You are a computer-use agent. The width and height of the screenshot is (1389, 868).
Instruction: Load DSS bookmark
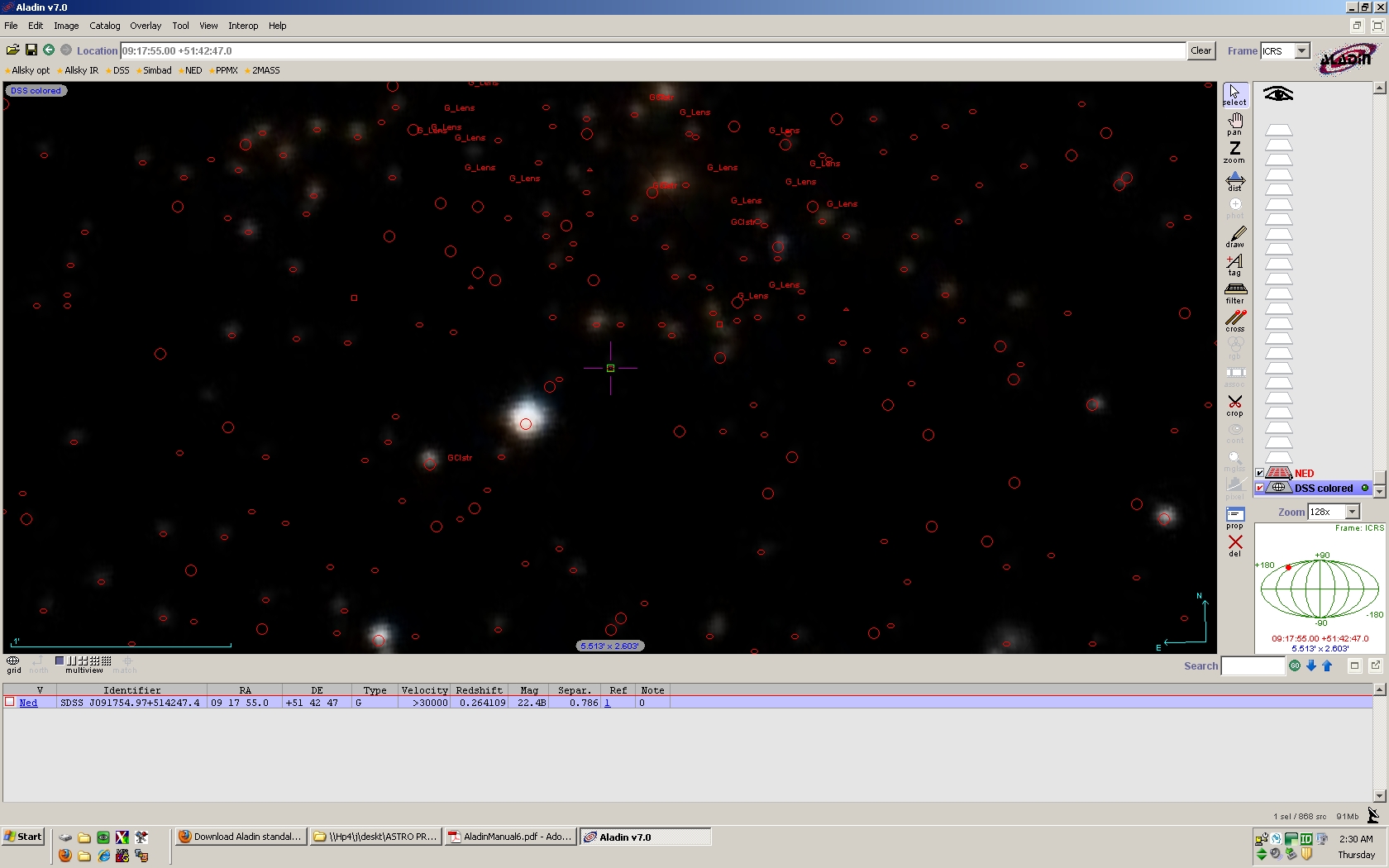pyautogui.click(x=118, y=70)
